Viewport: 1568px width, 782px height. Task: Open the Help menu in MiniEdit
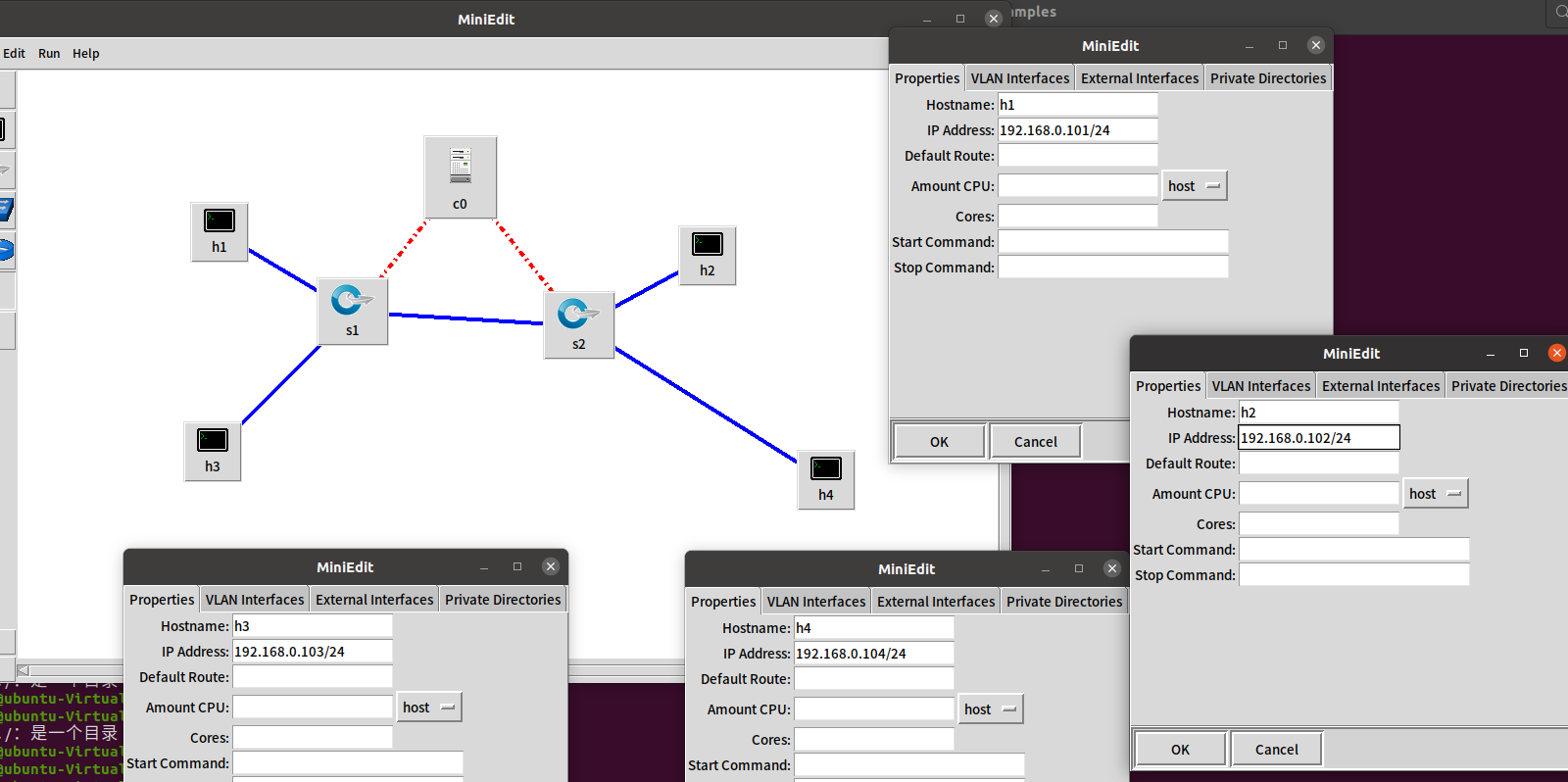click(x=86, y=54)
